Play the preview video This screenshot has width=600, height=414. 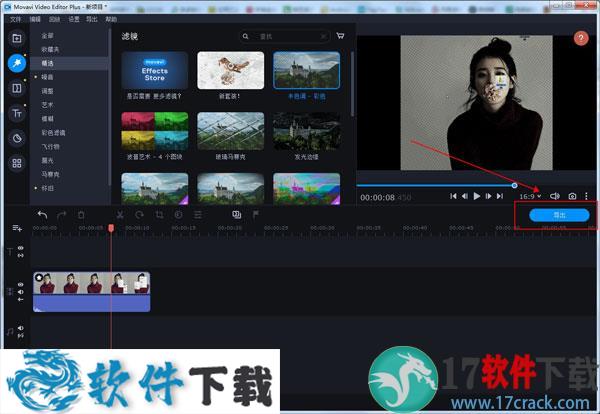click(x=476, y=196)
